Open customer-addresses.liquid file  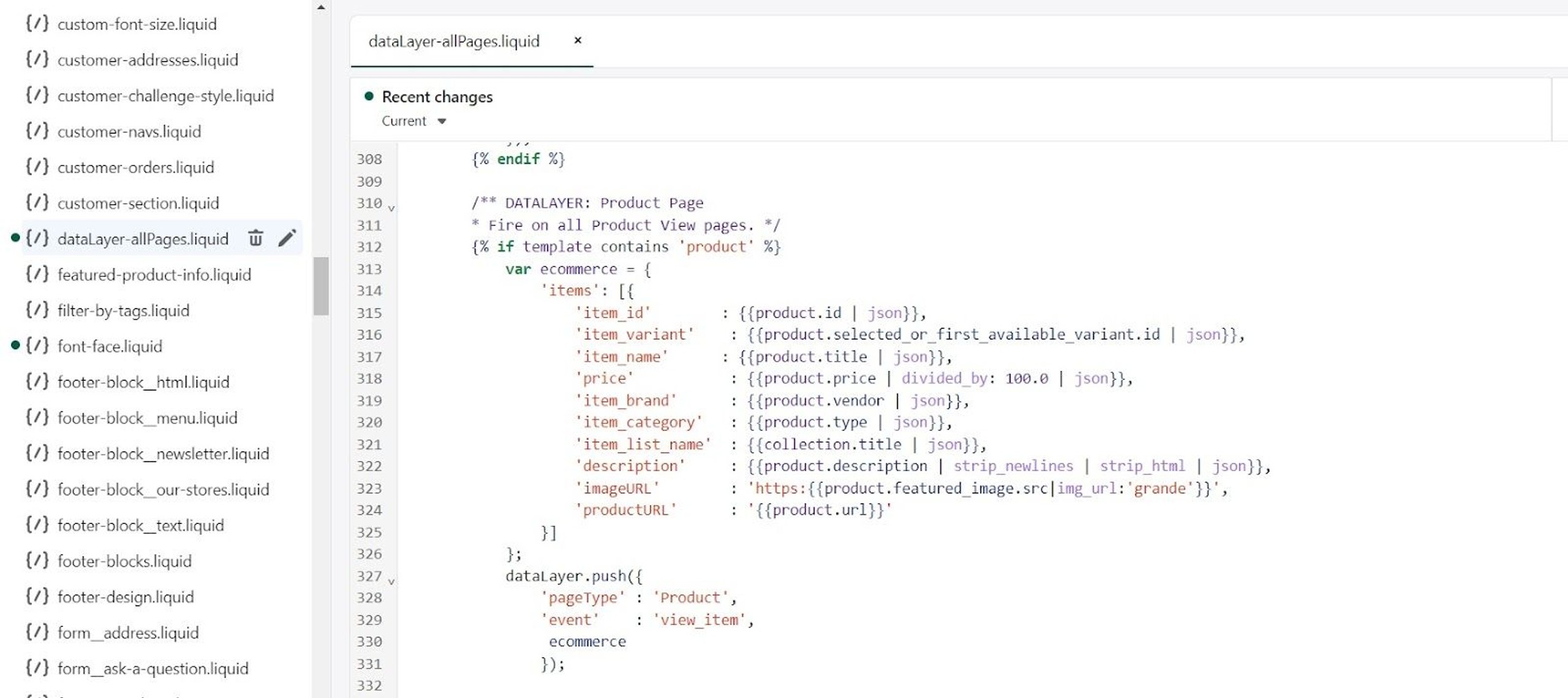[x=148, y=60]
